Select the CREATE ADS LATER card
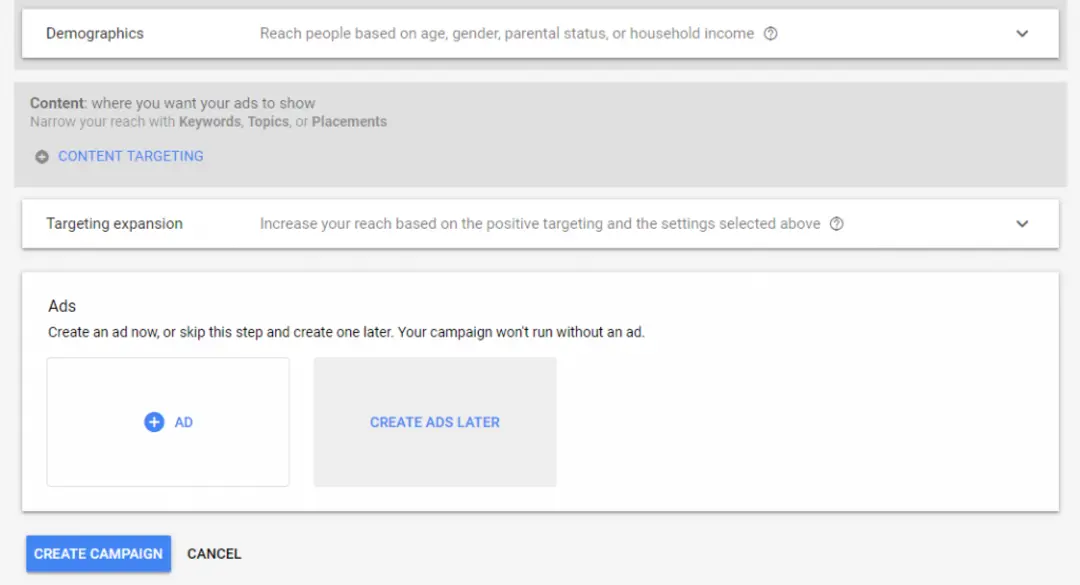The height and width of the screenshot is (585, 1080). [435, 422]
